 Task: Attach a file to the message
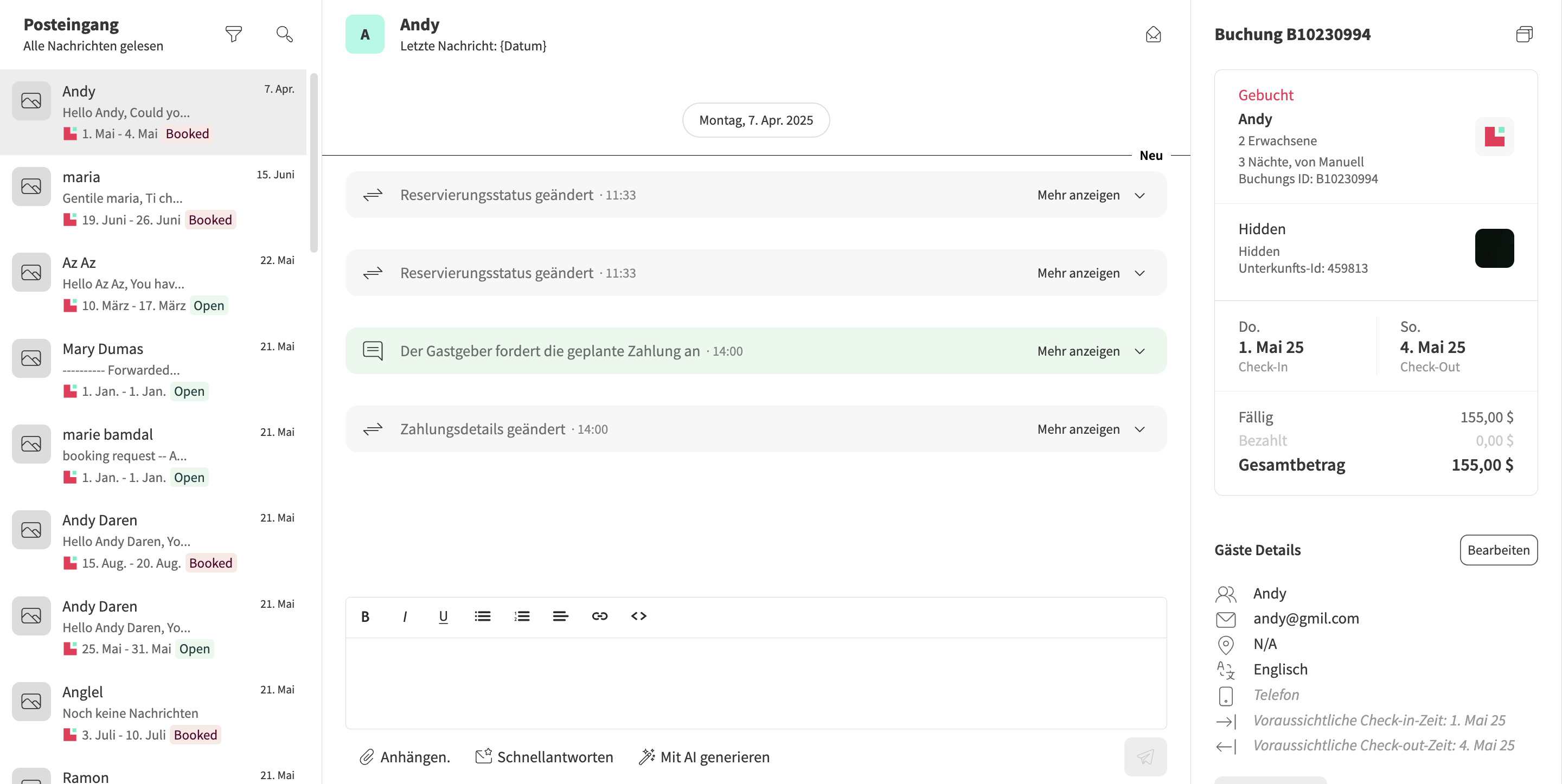[x=404, y=757]
